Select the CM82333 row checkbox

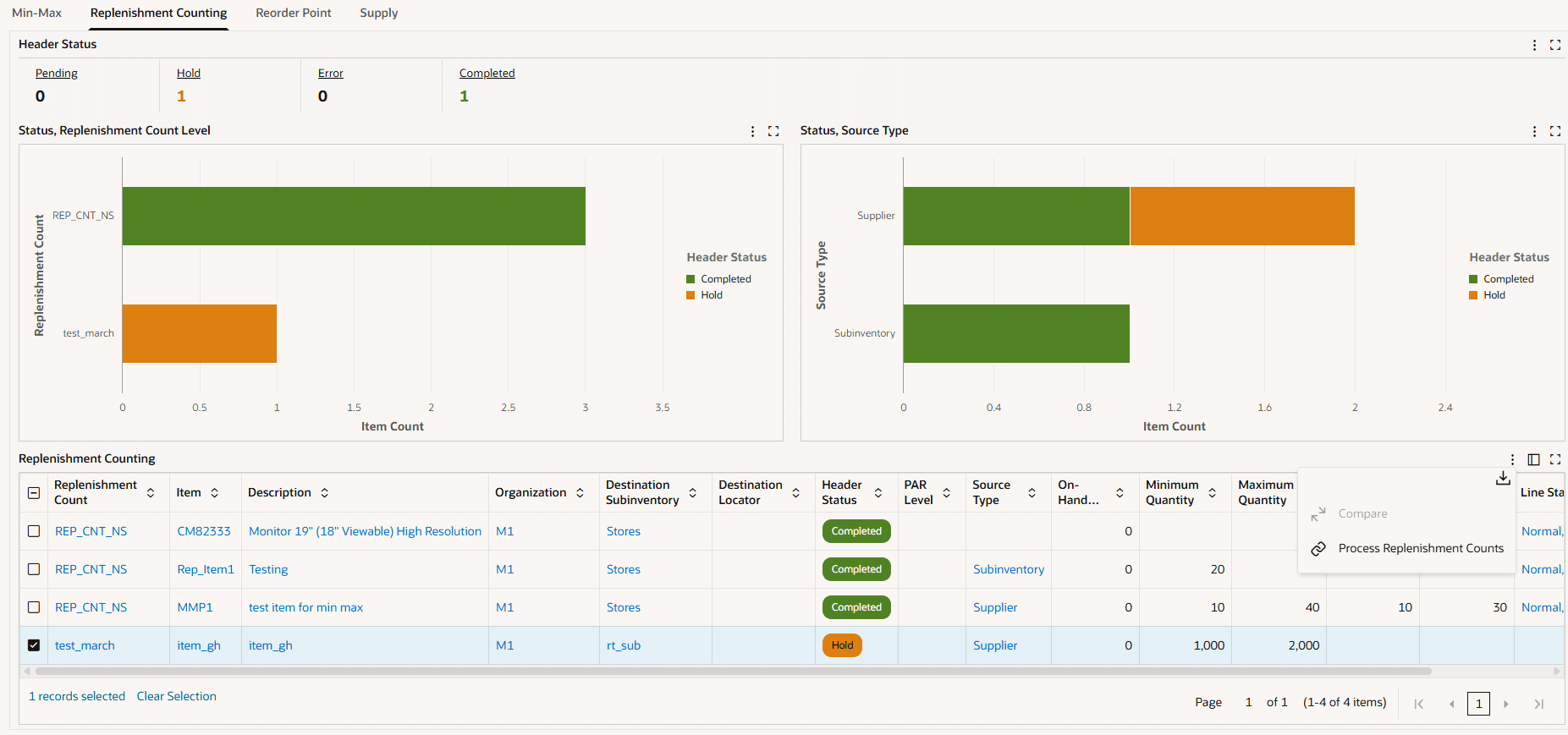point(34,531)
